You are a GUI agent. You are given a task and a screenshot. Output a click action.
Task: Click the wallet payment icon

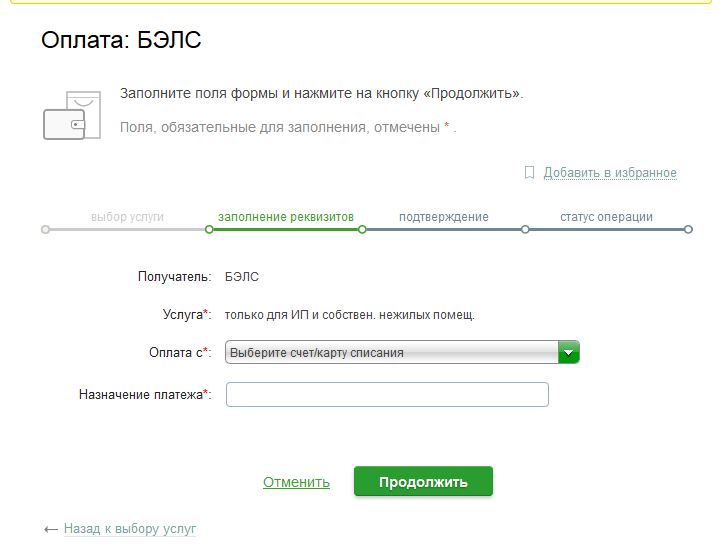[72, 115]
